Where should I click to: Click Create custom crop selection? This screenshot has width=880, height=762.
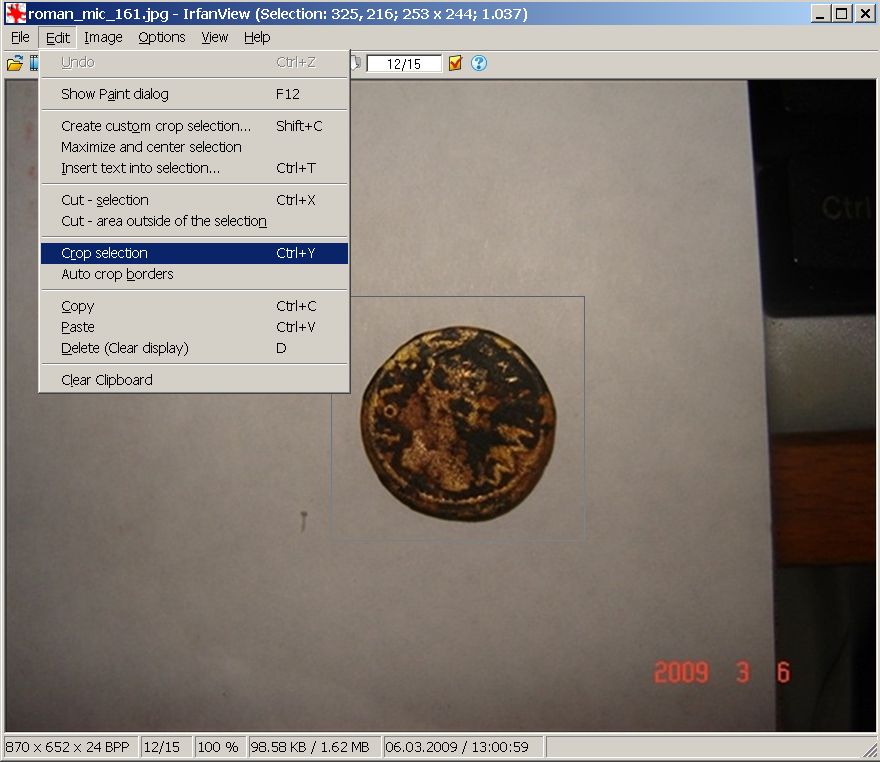point(156,126)
